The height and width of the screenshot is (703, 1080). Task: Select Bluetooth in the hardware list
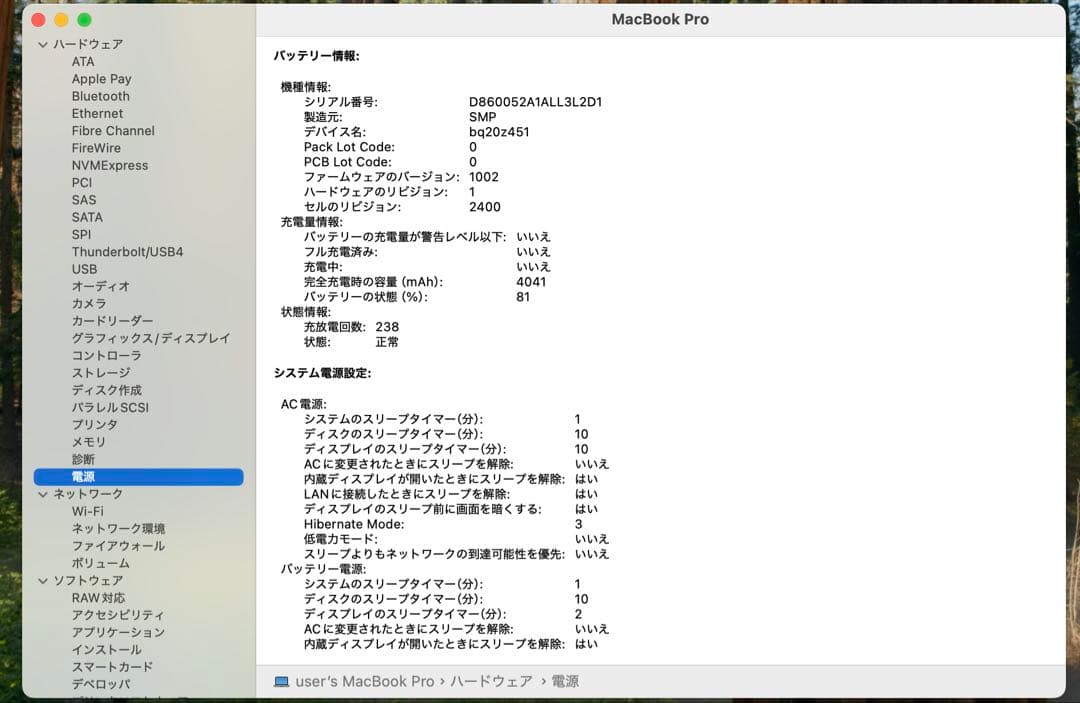point(98,96)
